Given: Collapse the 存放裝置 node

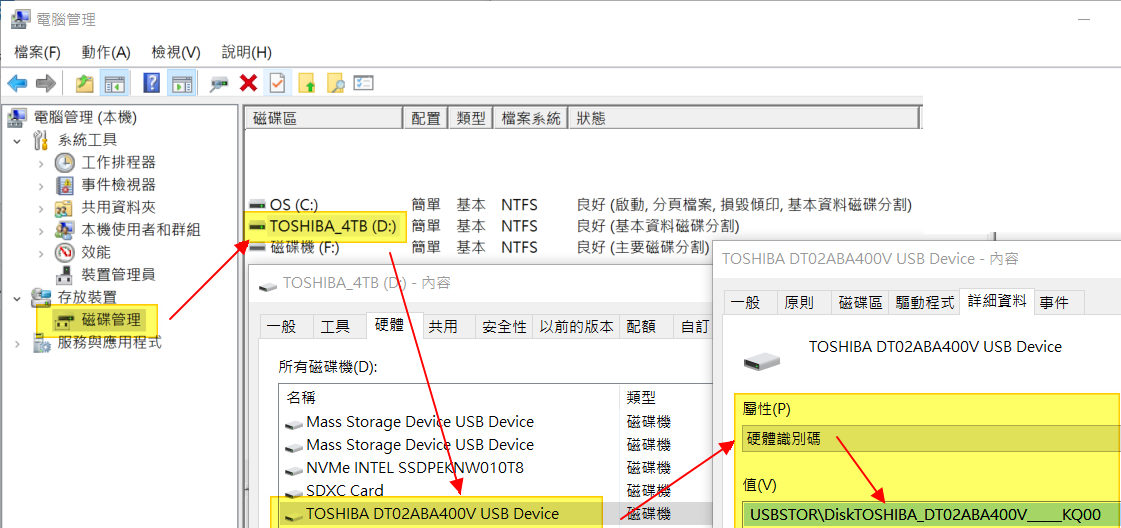Looking at the screenshot, I should click(17, 297).
